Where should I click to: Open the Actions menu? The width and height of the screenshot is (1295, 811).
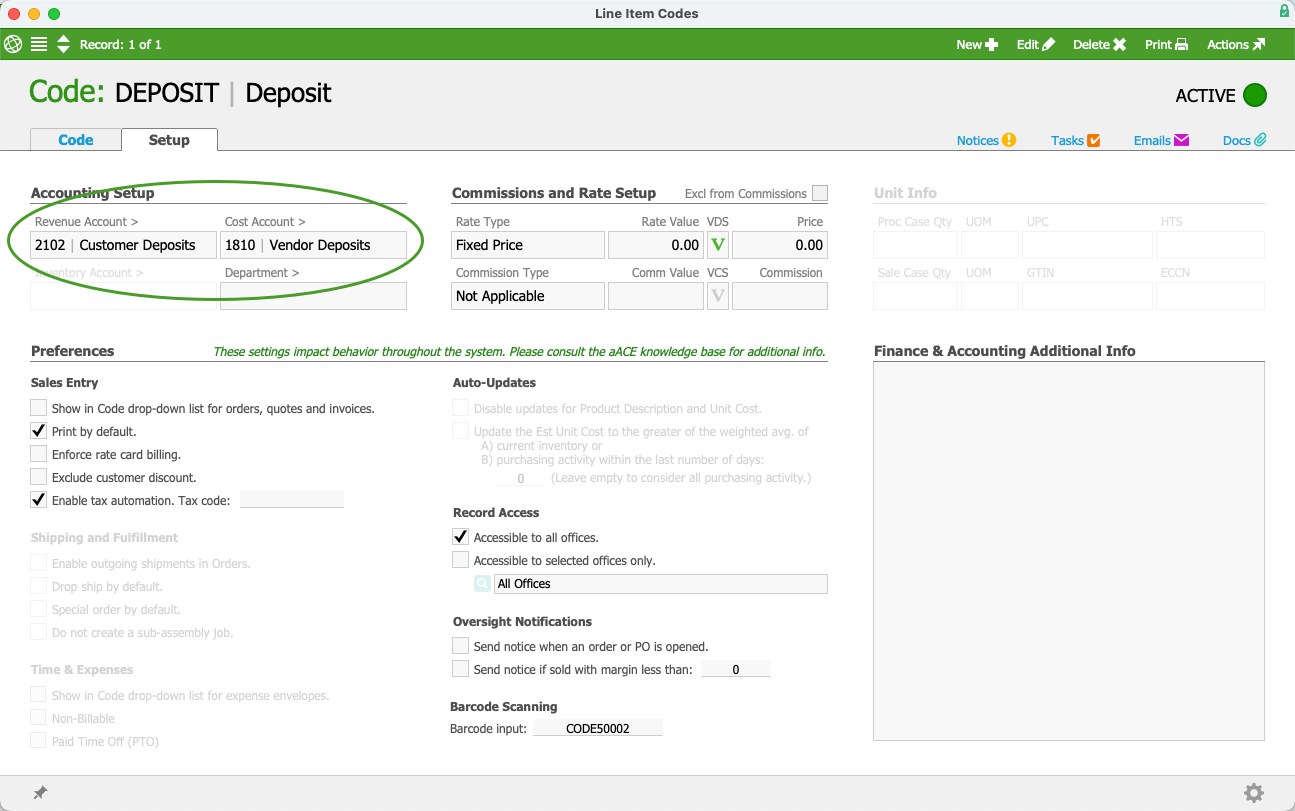coord(1236,44)
